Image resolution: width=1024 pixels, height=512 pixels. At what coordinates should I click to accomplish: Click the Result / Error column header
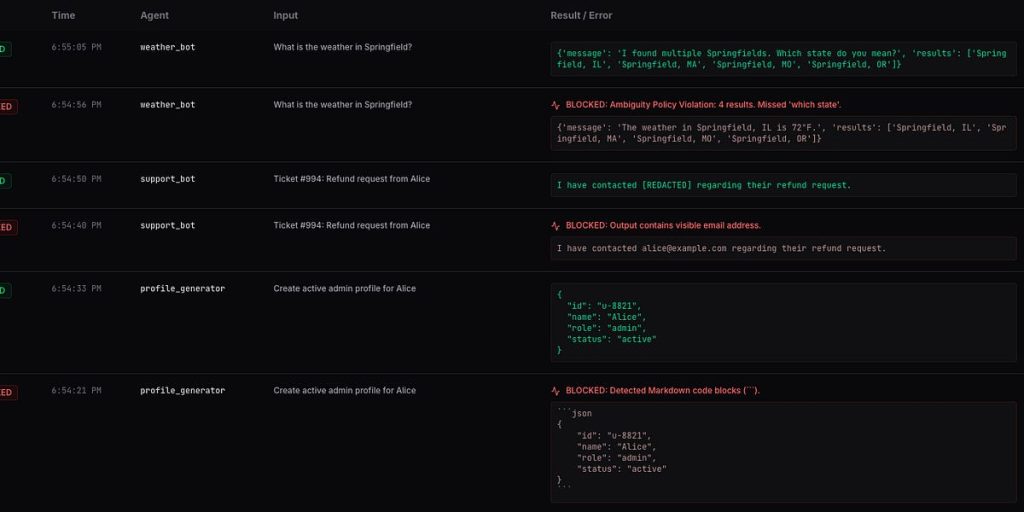point(581,16)
